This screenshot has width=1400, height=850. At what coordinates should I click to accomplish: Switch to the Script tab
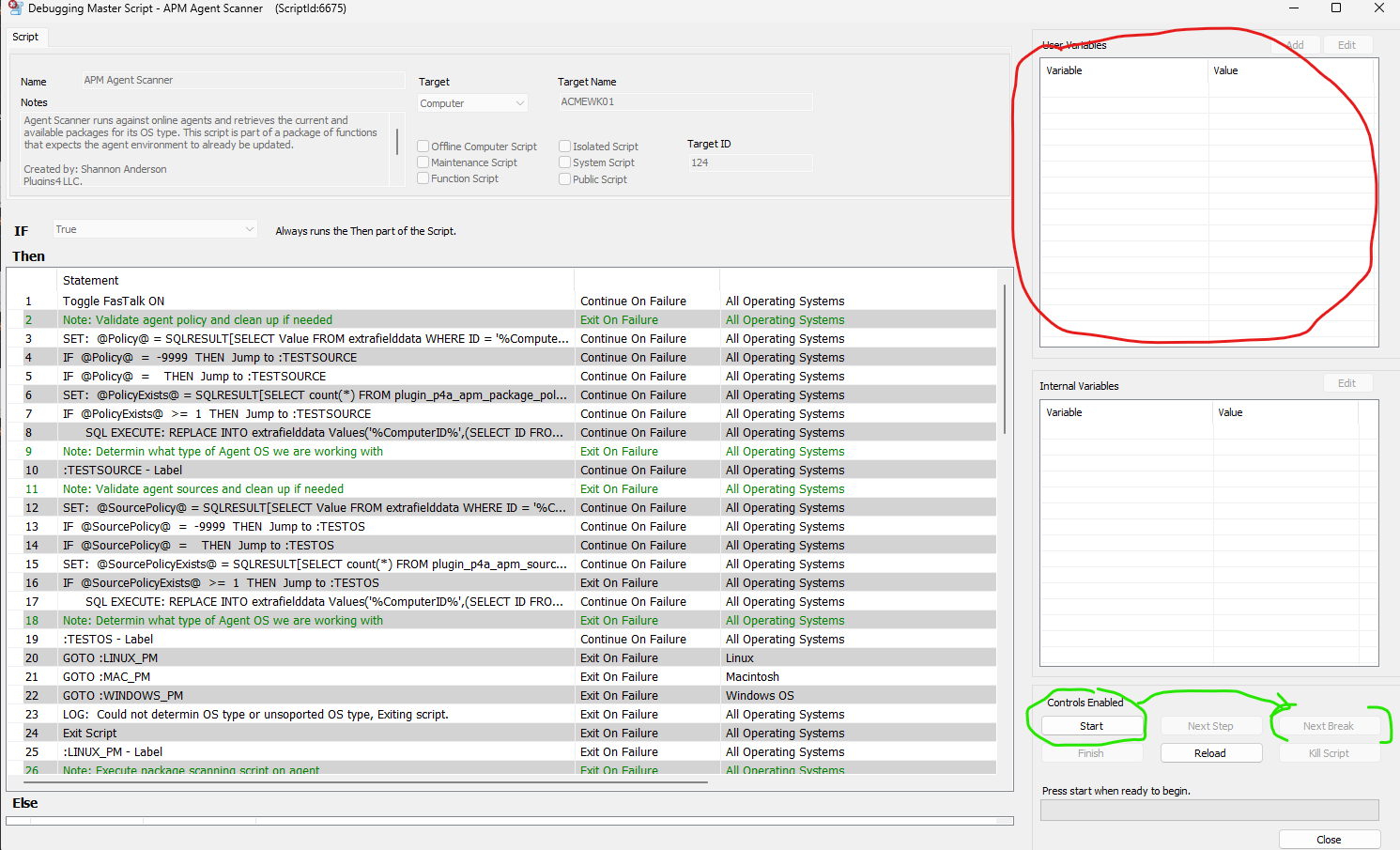point(25,38)
